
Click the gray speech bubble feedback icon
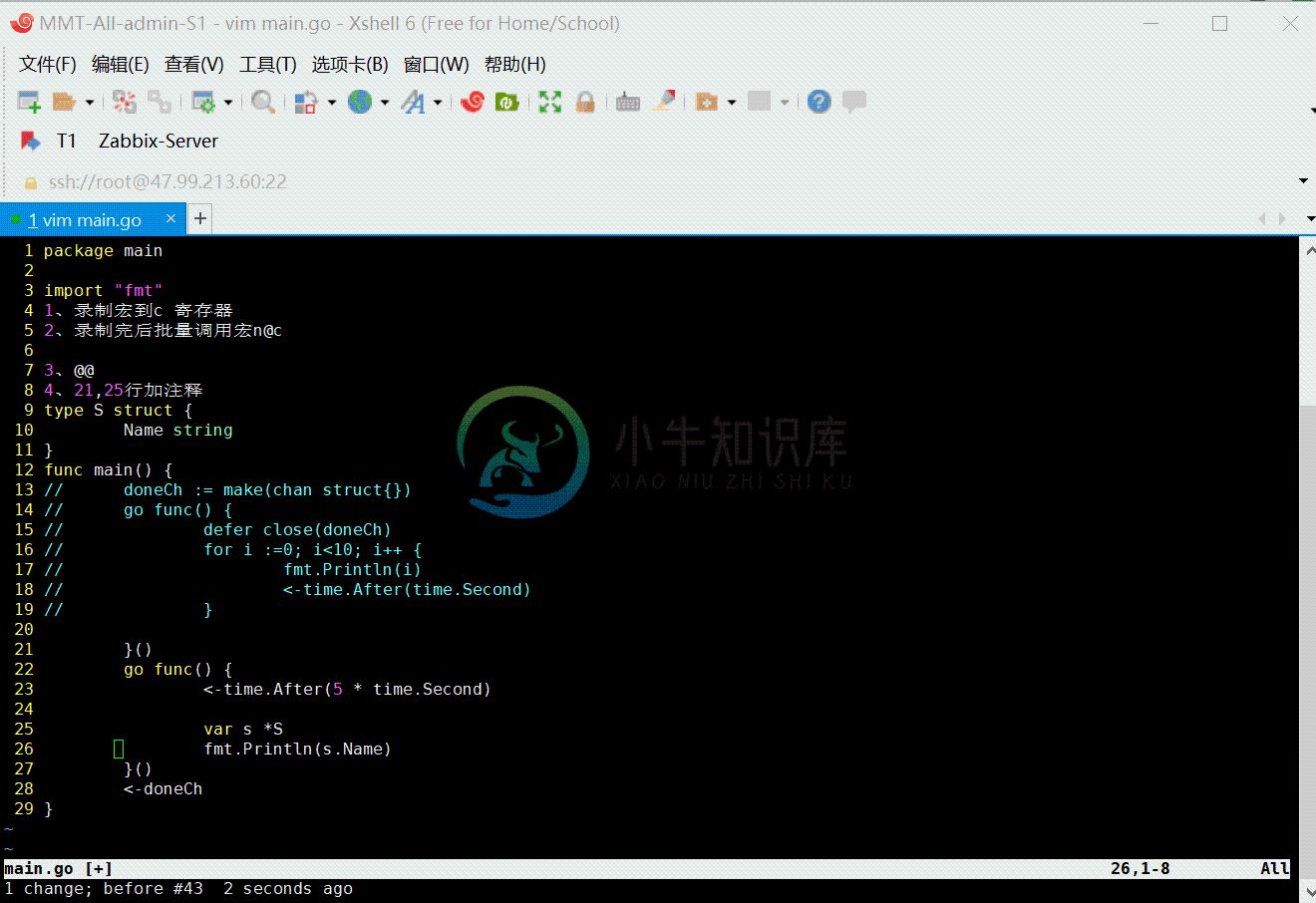[x=854, y=102]
